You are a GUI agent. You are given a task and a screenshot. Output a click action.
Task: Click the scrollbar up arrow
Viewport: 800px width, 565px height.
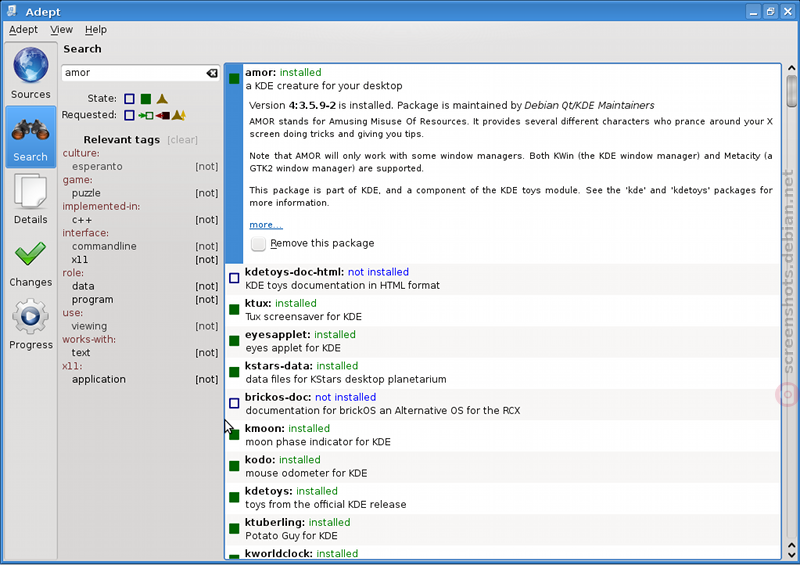coord(791,68)
